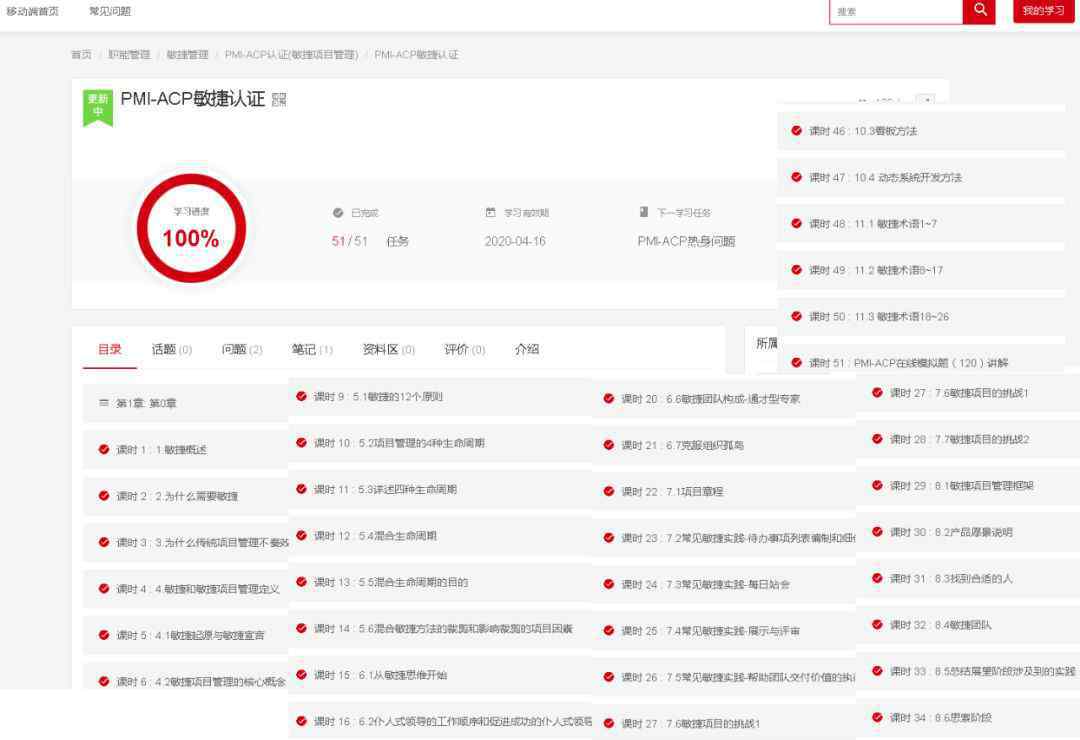This screenshot has height=740, width=1080.
Task: Click red check icon of 课时 9
Action: coord(301,396)
